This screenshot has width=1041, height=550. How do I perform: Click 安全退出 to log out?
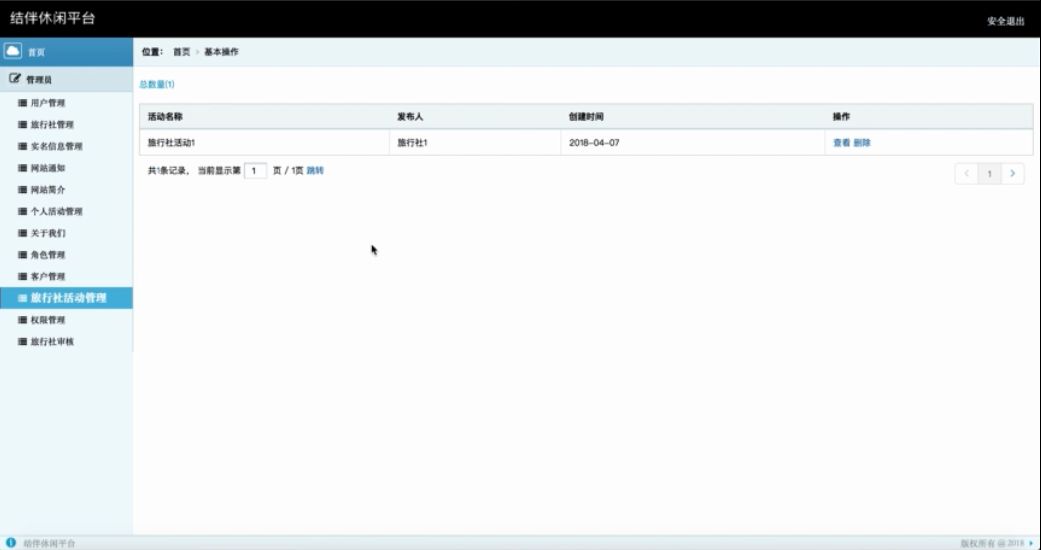pyautogui.click(x=1005, y=21)
